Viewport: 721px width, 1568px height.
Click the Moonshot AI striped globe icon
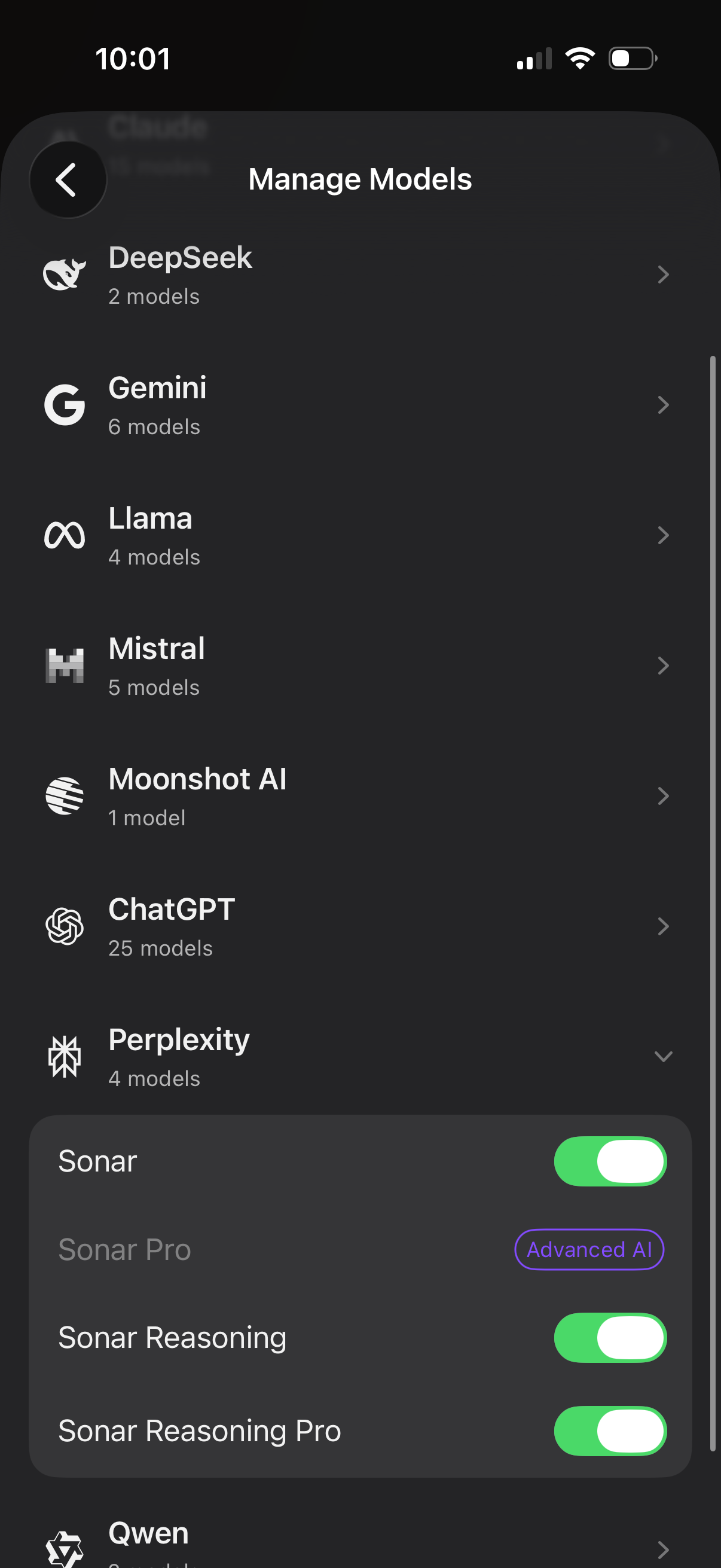pos(65,795)
